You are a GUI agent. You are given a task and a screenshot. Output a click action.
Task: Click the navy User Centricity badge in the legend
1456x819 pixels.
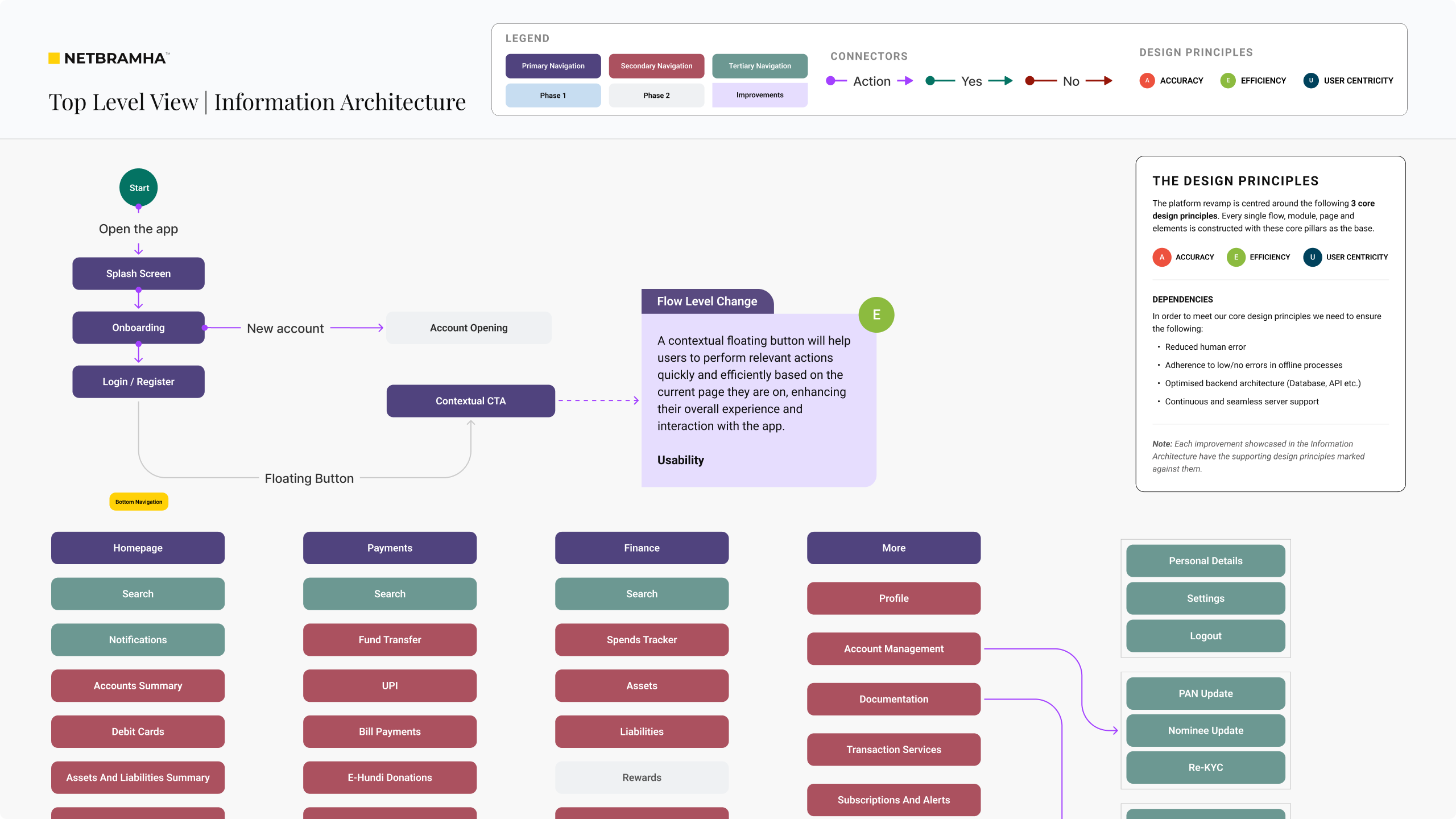(1310, 81)
